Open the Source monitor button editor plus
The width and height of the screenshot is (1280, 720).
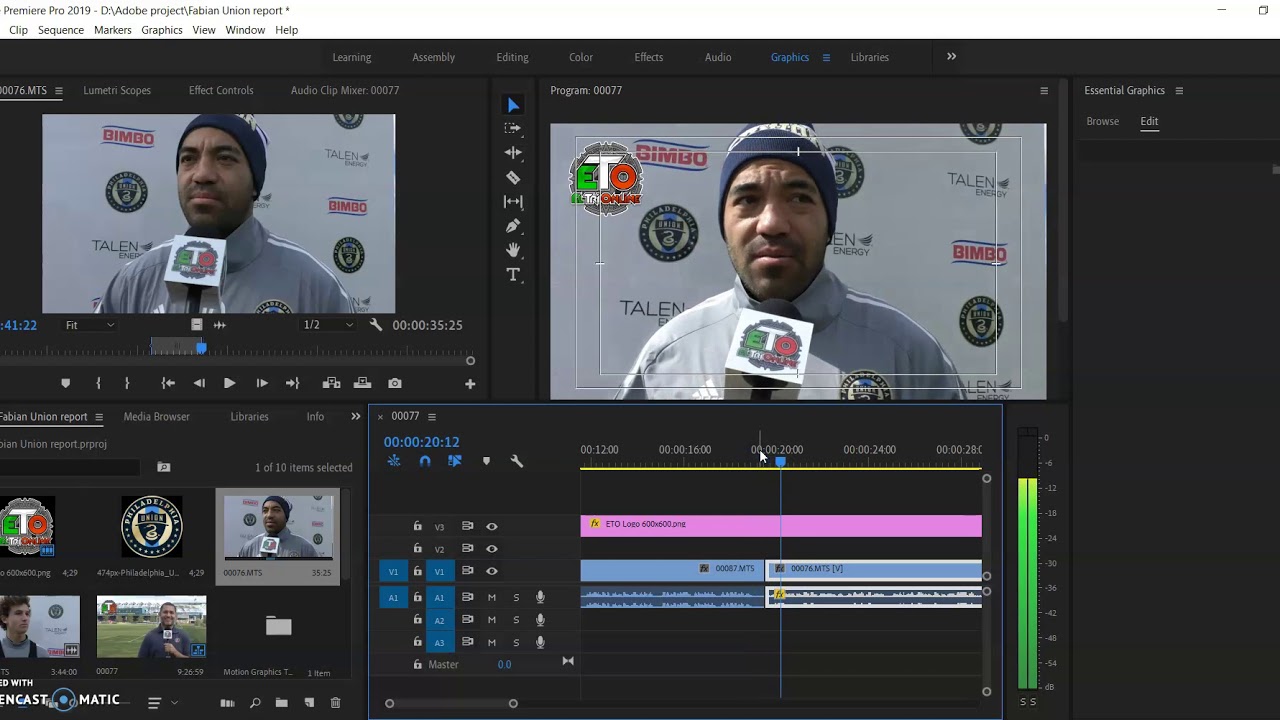click(x=470, y=383)
